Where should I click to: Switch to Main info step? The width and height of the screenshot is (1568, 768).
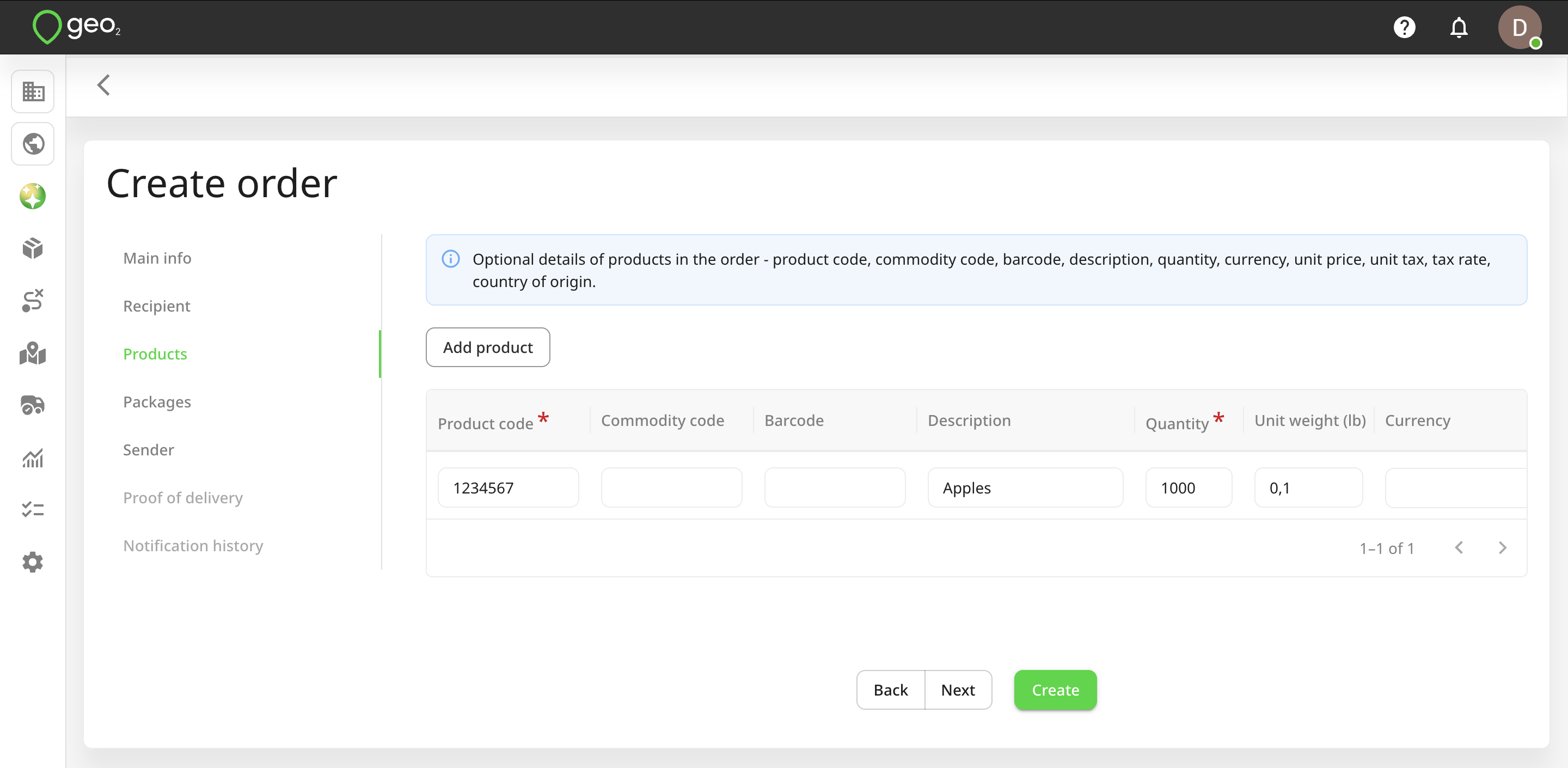pyautogui.click(x=157, y=258)
